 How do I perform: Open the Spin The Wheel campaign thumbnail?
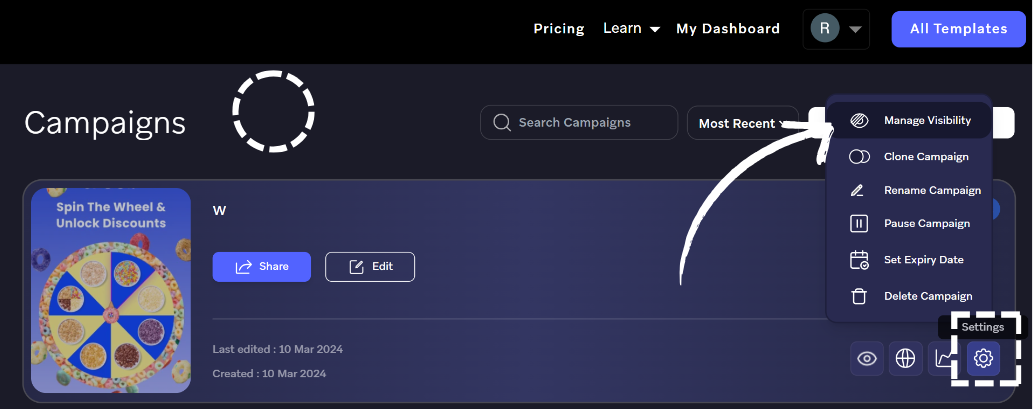pos(111,290)
